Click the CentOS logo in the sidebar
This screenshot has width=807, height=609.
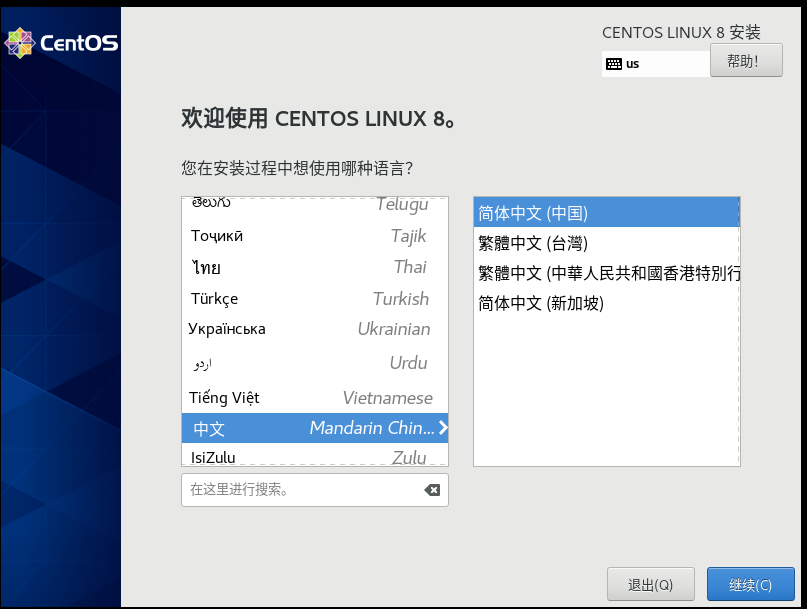[61, 43]
